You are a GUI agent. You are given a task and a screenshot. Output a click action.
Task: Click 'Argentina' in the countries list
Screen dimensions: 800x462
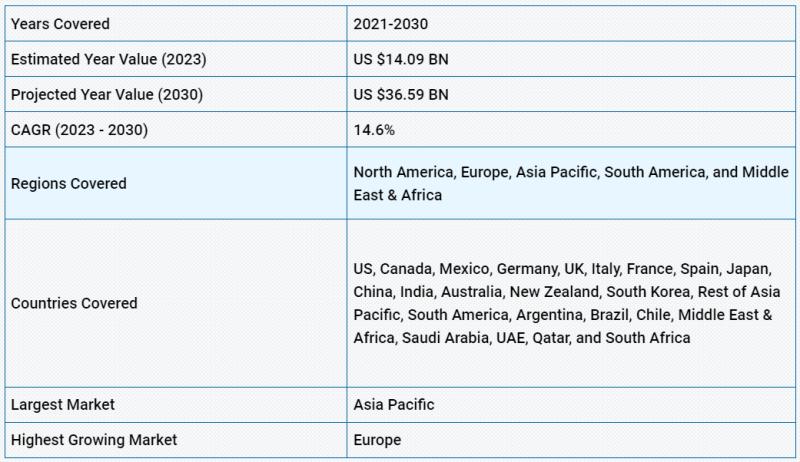[549, 315]
